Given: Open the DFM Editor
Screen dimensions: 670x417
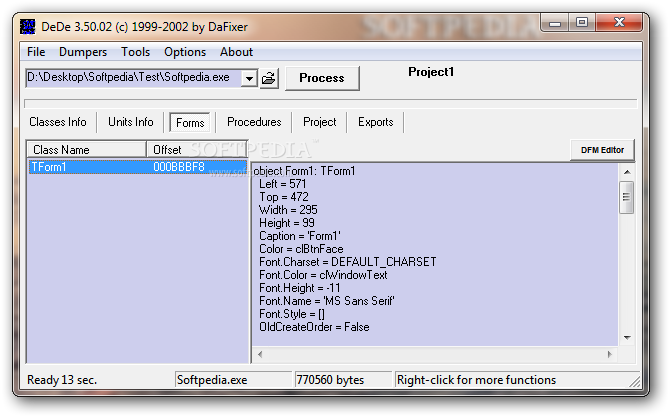Looking at the screenshot, I should pos(602,150).
